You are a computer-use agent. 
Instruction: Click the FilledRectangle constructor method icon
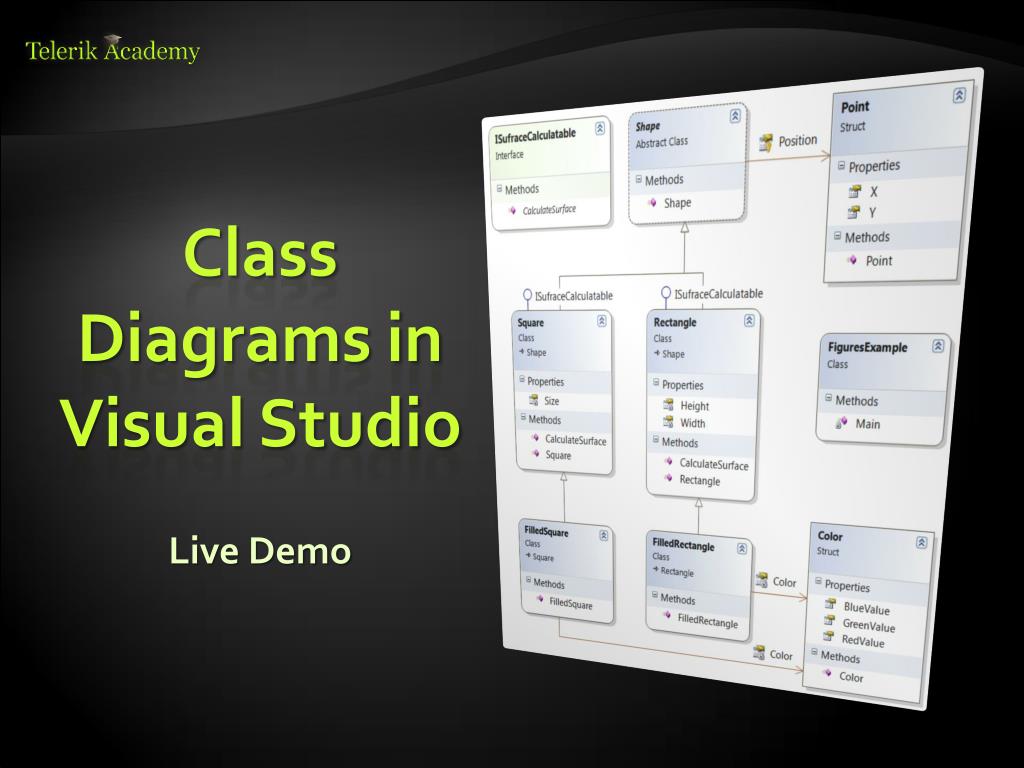(x=666, y=615)
